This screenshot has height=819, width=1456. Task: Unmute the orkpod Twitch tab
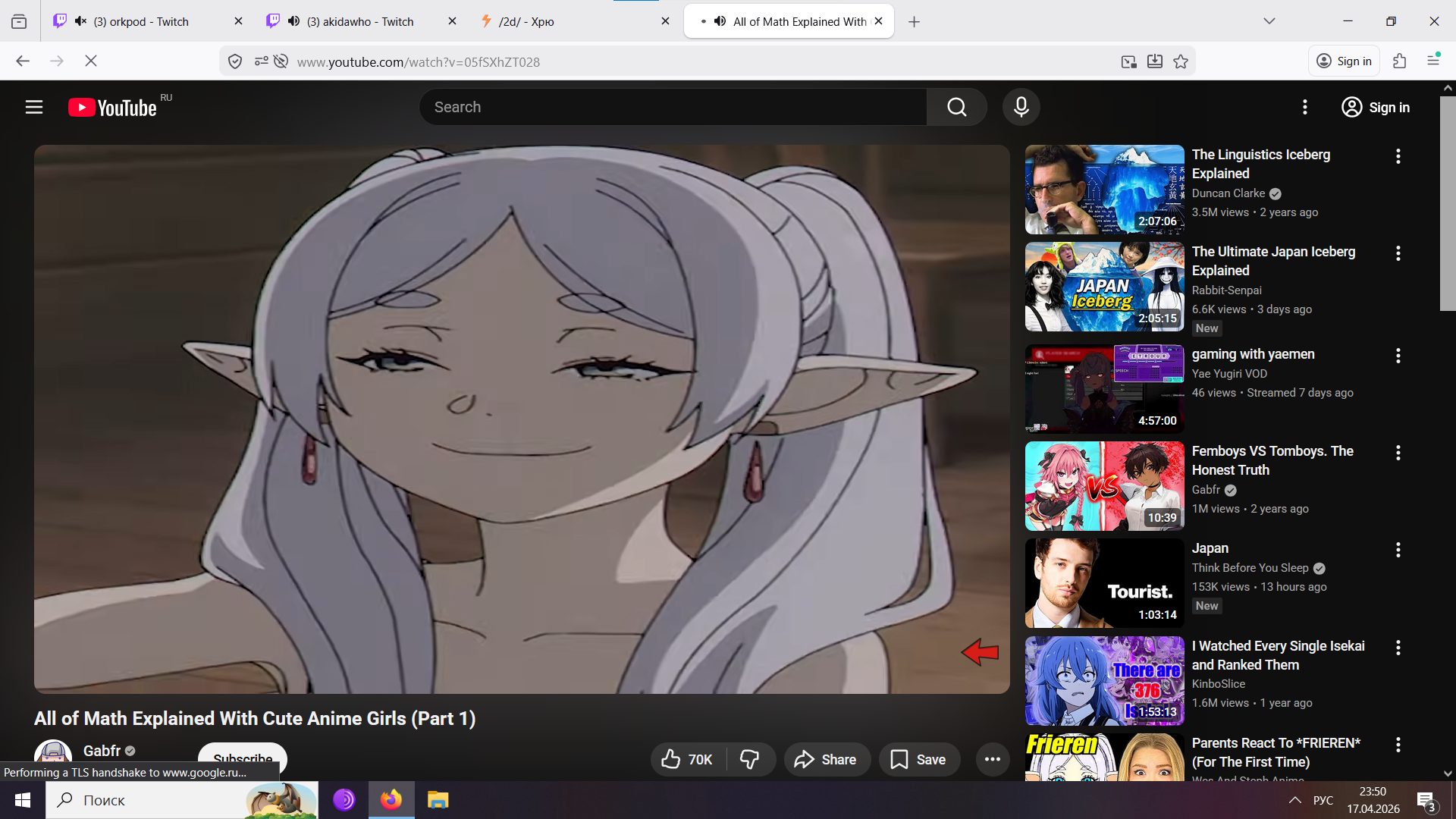click(x=80, y=21)
